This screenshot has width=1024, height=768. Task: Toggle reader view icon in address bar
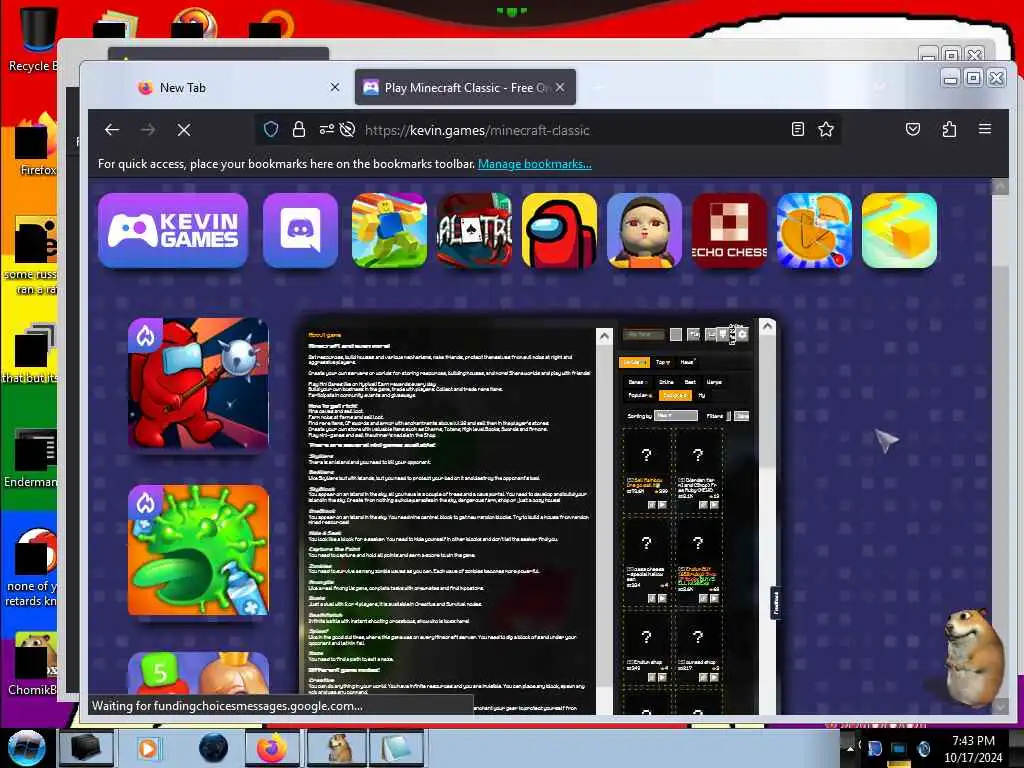(797, 129)
